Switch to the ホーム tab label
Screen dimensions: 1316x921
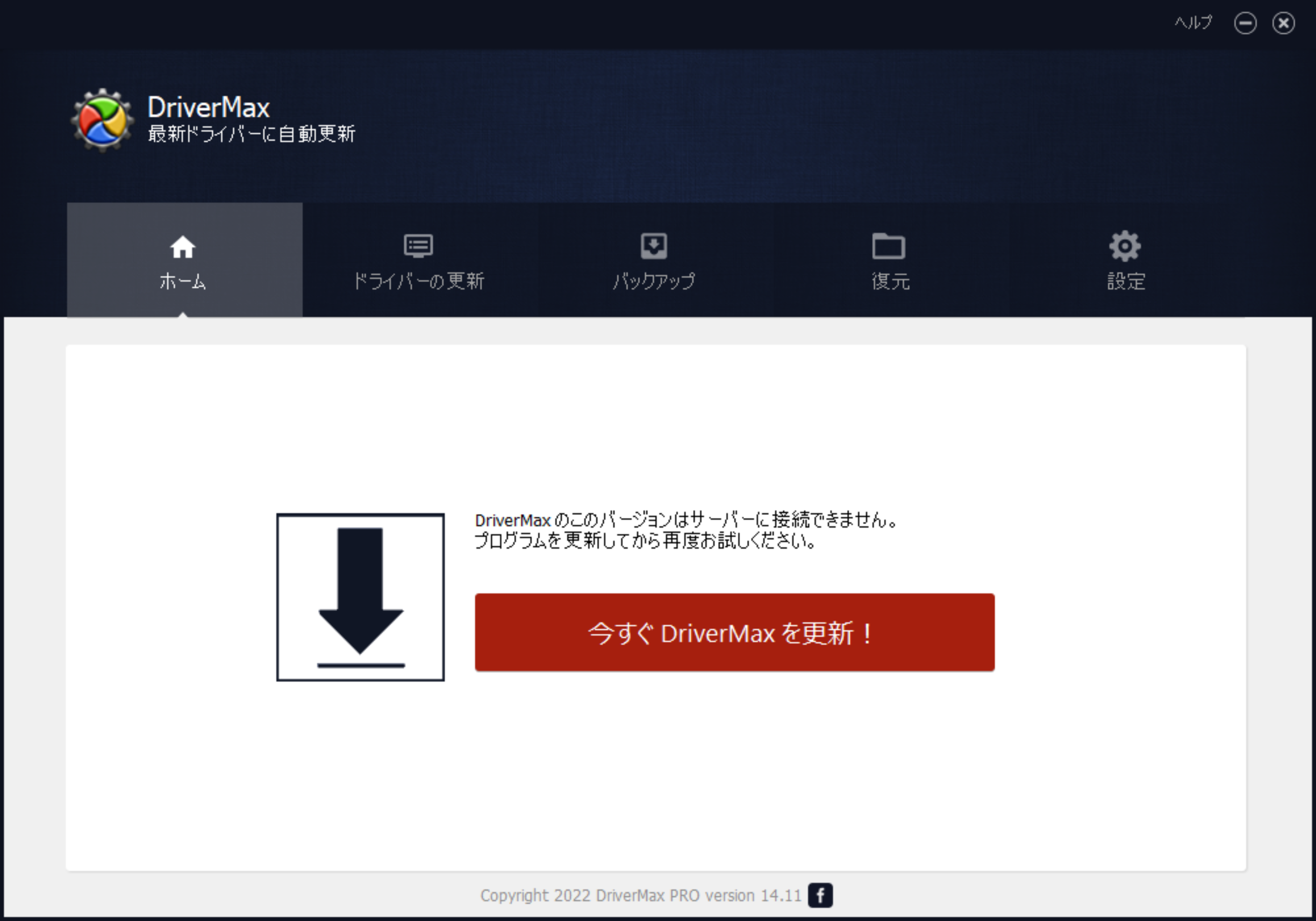tap(183, 282)
